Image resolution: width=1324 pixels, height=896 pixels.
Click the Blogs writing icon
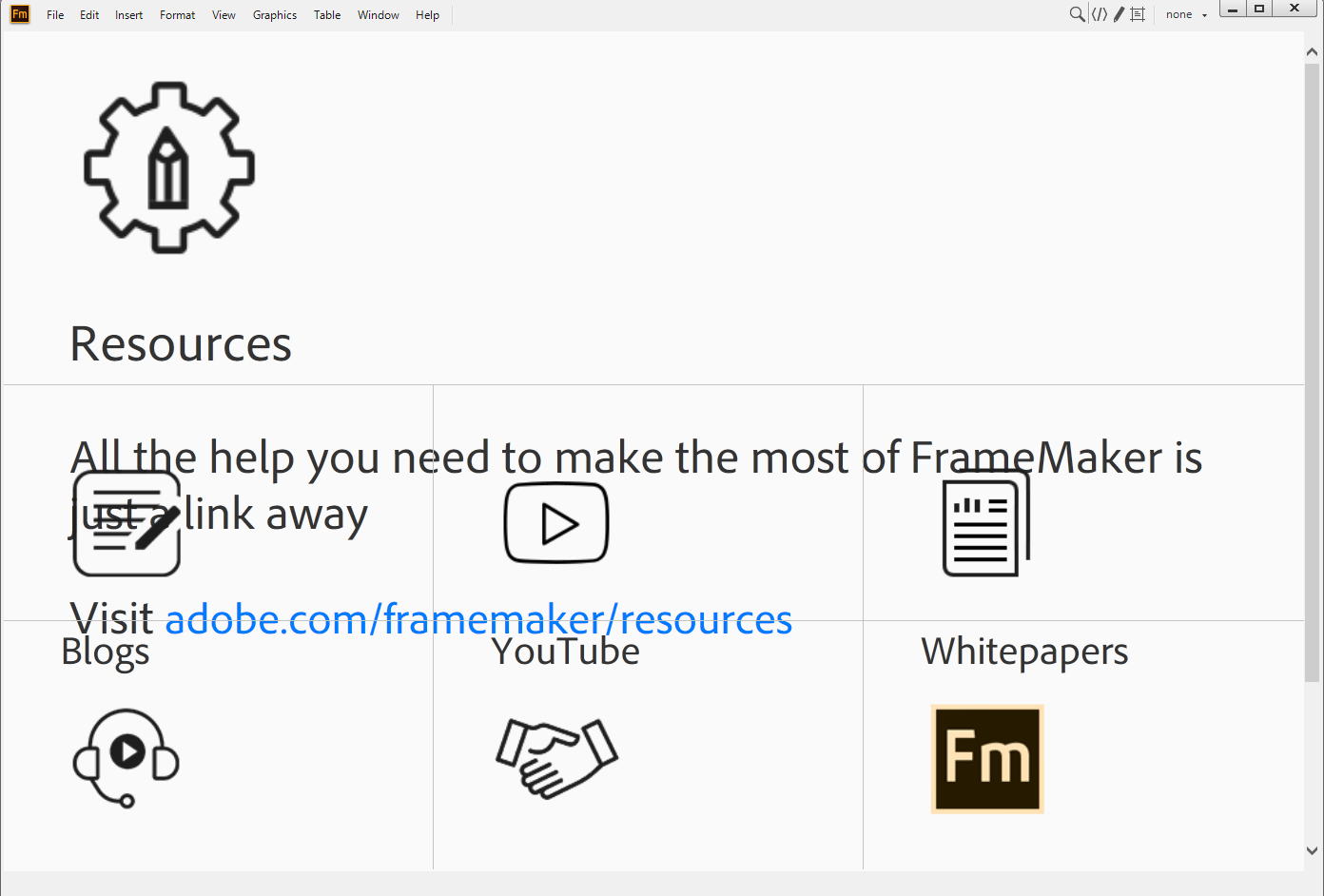(127, 522)
